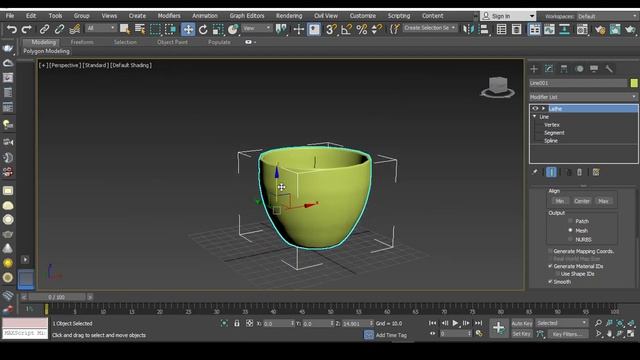Open the reference coordinate View dropdown
This screenshot has height=360, width=640.
[x=257, y=28]
